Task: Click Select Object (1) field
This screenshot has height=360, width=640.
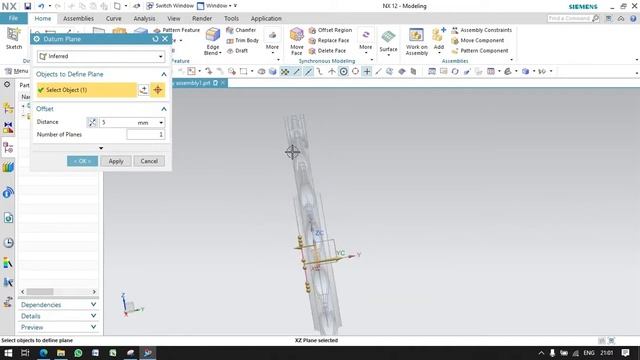Action: pyautogui.click(x=87, y=90)
